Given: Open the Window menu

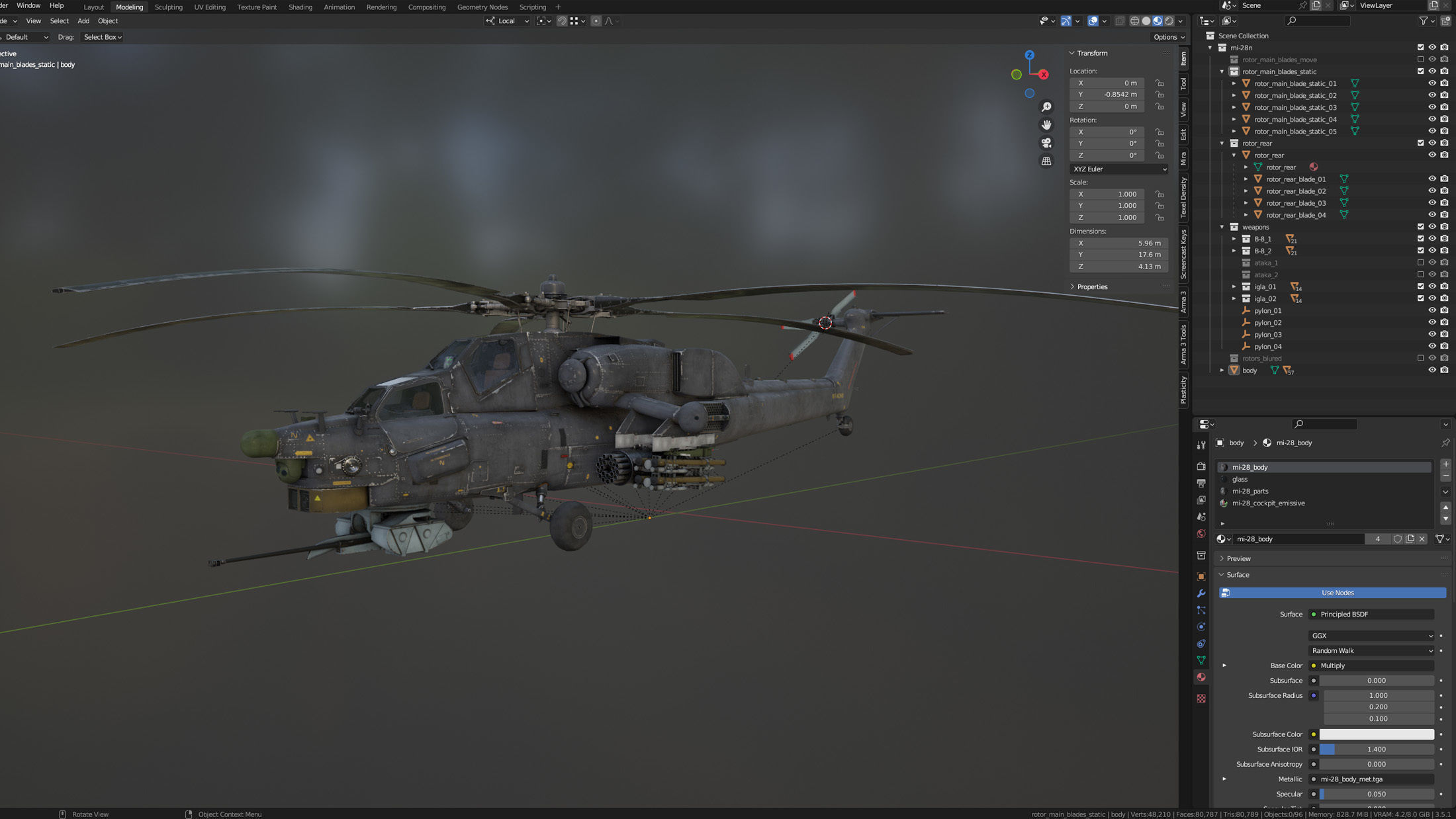Looking at the screenshot, I should coord(28,5).
